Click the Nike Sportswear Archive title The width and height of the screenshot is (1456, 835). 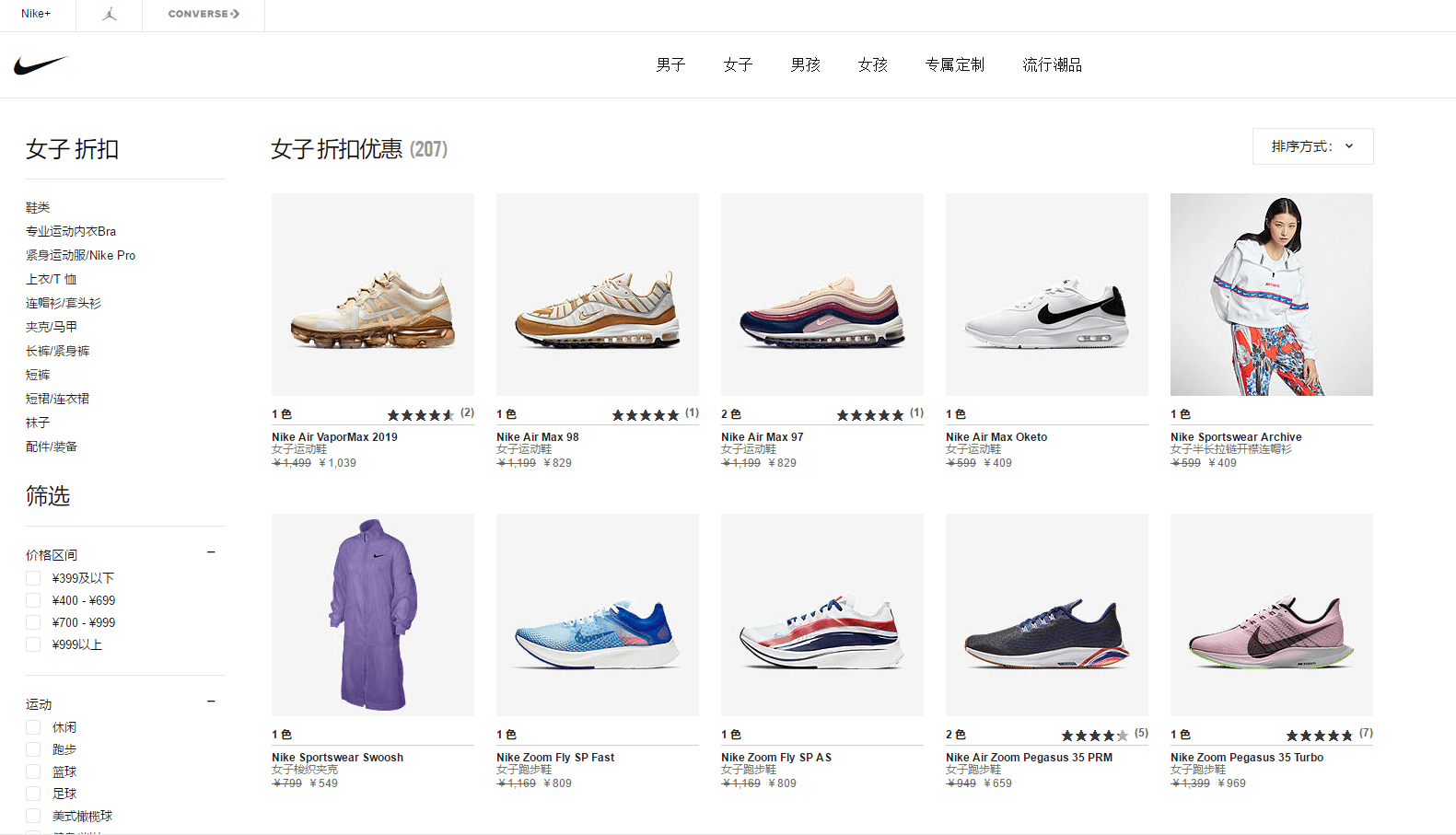click(1236, 437)
